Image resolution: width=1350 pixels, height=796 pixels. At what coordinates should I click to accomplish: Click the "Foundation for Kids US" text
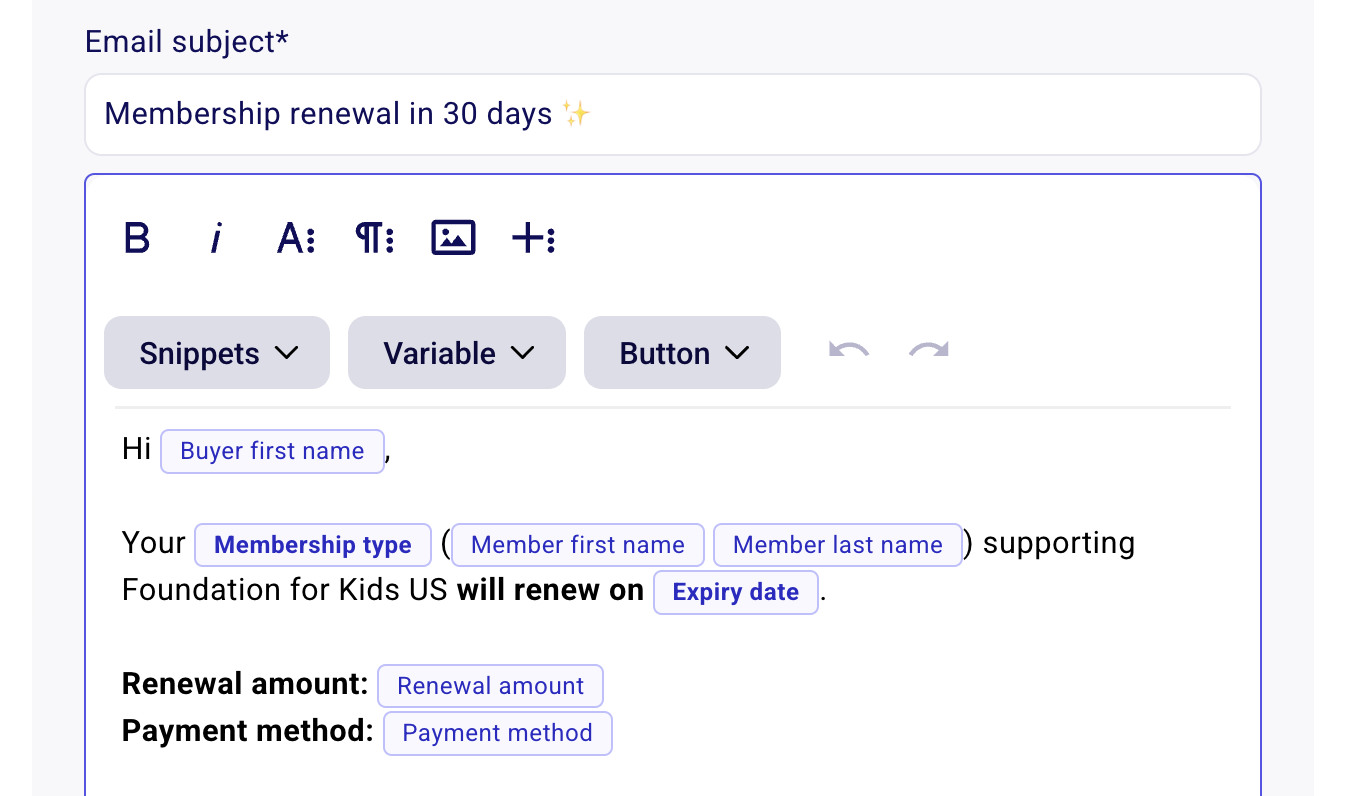285,590
